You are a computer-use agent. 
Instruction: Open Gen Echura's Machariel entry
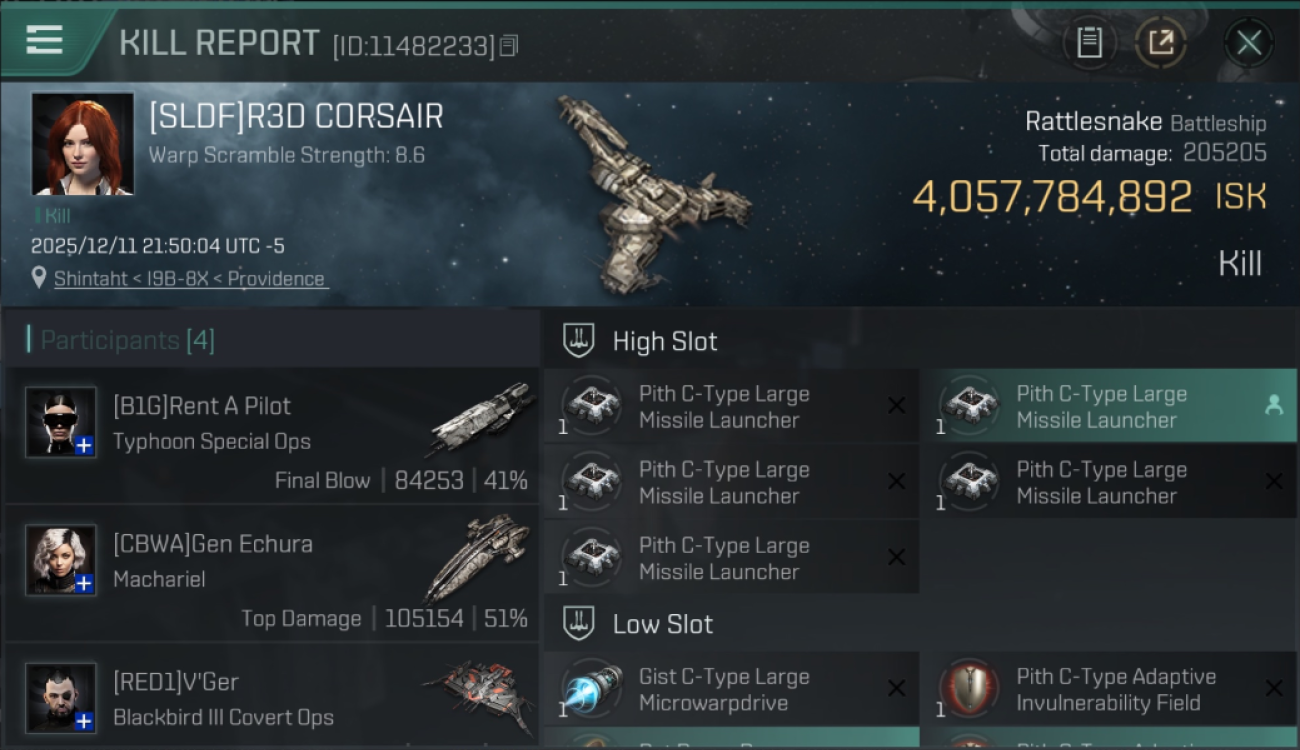tap(272, 572)
